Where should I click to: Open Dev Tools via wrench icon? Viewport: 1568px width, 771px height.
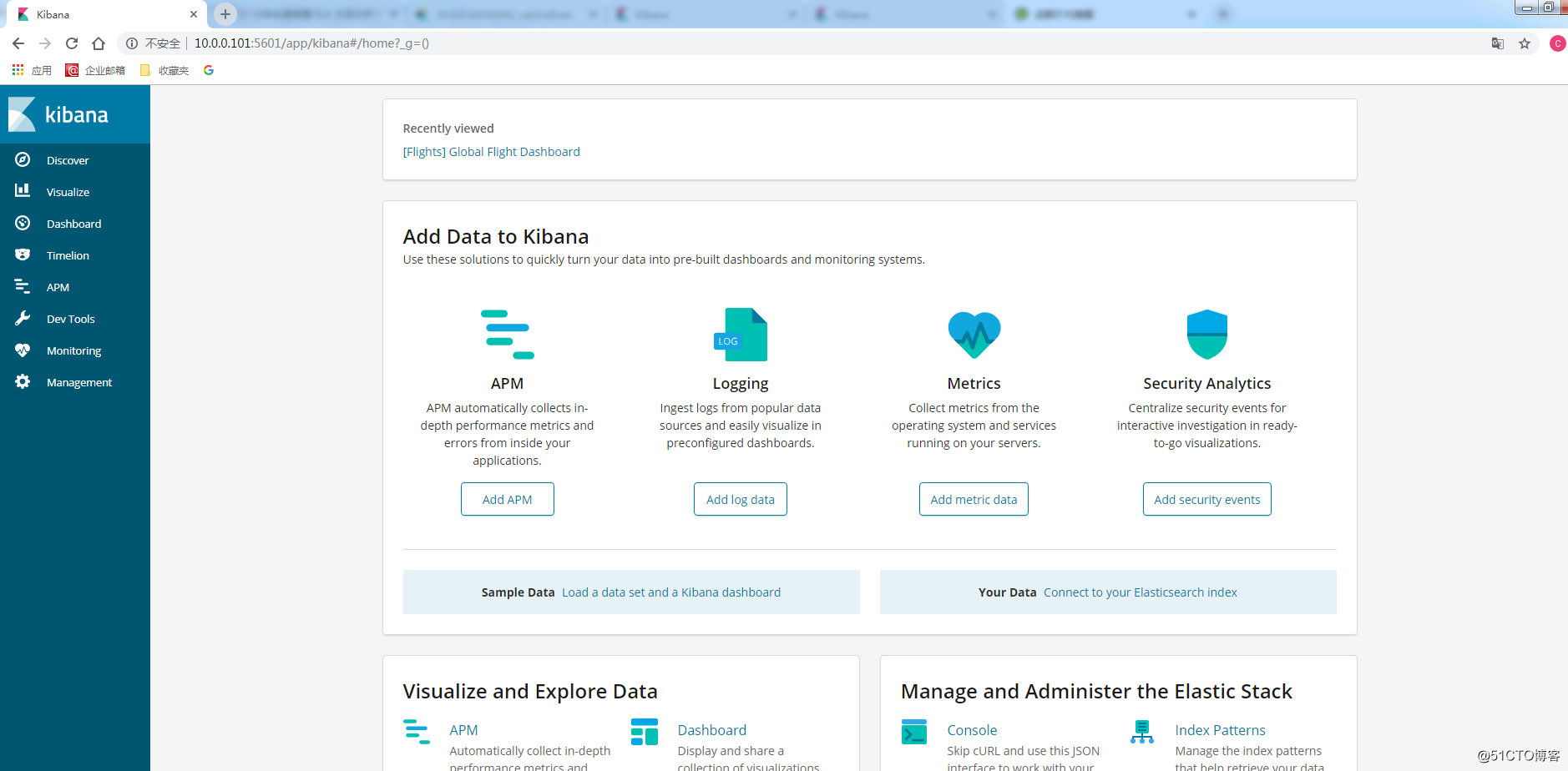23,318
